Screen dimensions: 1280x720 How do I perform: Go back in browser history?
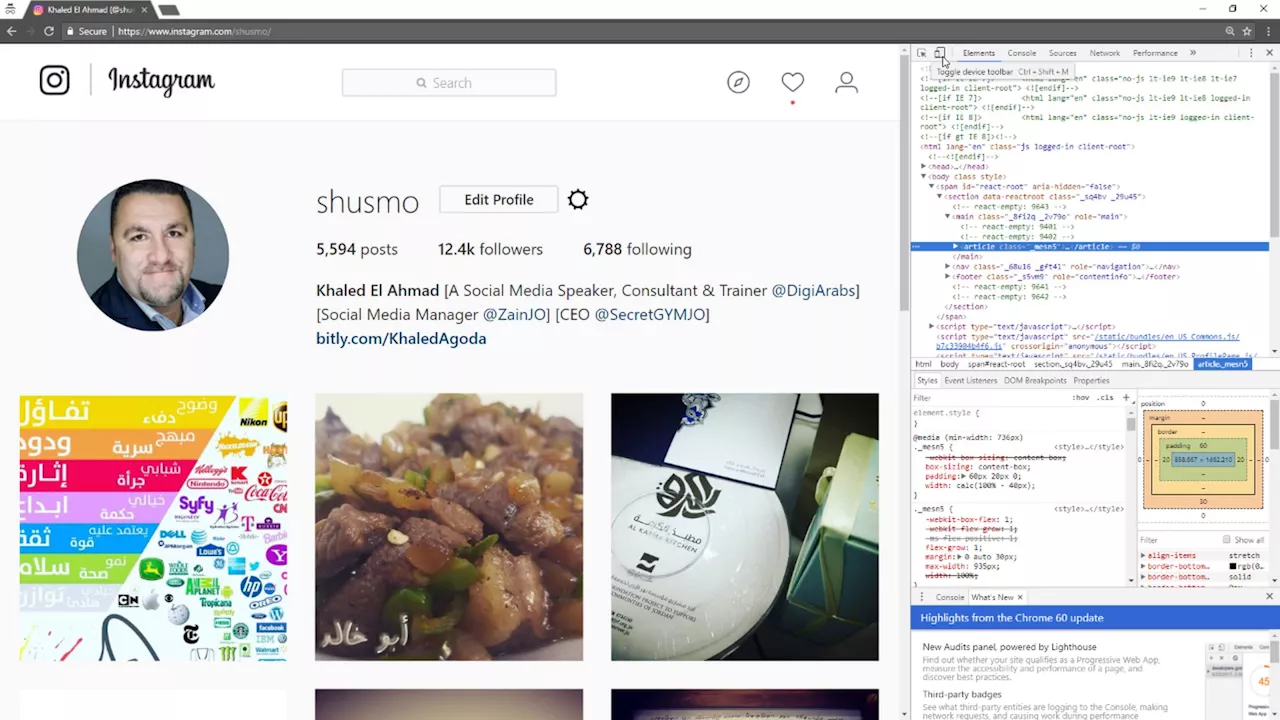click(x=11, y=31)
